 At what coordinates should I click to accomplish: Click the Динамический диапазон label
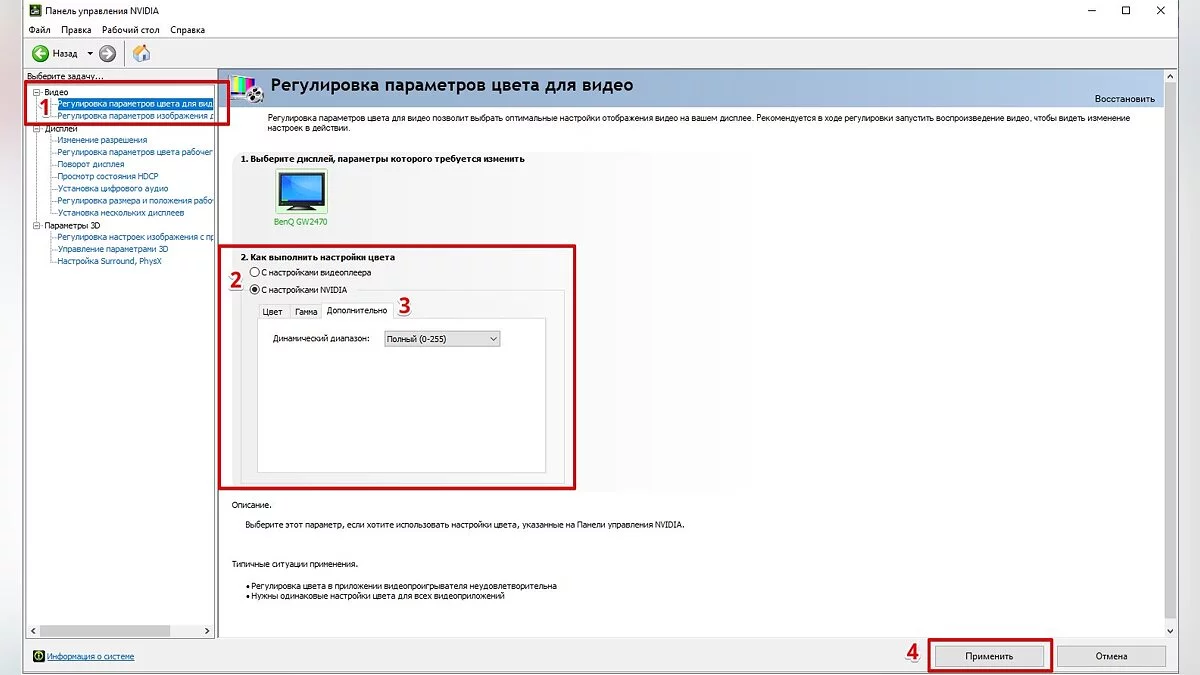[x=321, y=339]
